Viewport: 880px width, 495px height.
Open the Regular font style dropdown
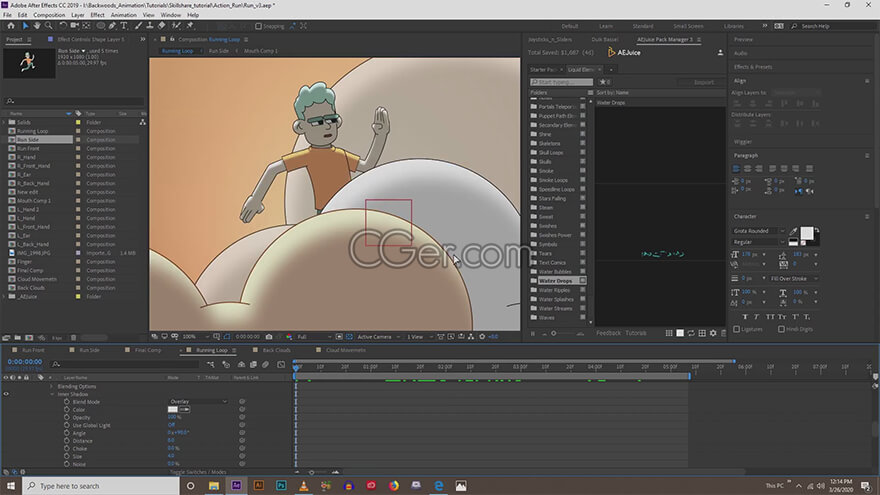759,242
